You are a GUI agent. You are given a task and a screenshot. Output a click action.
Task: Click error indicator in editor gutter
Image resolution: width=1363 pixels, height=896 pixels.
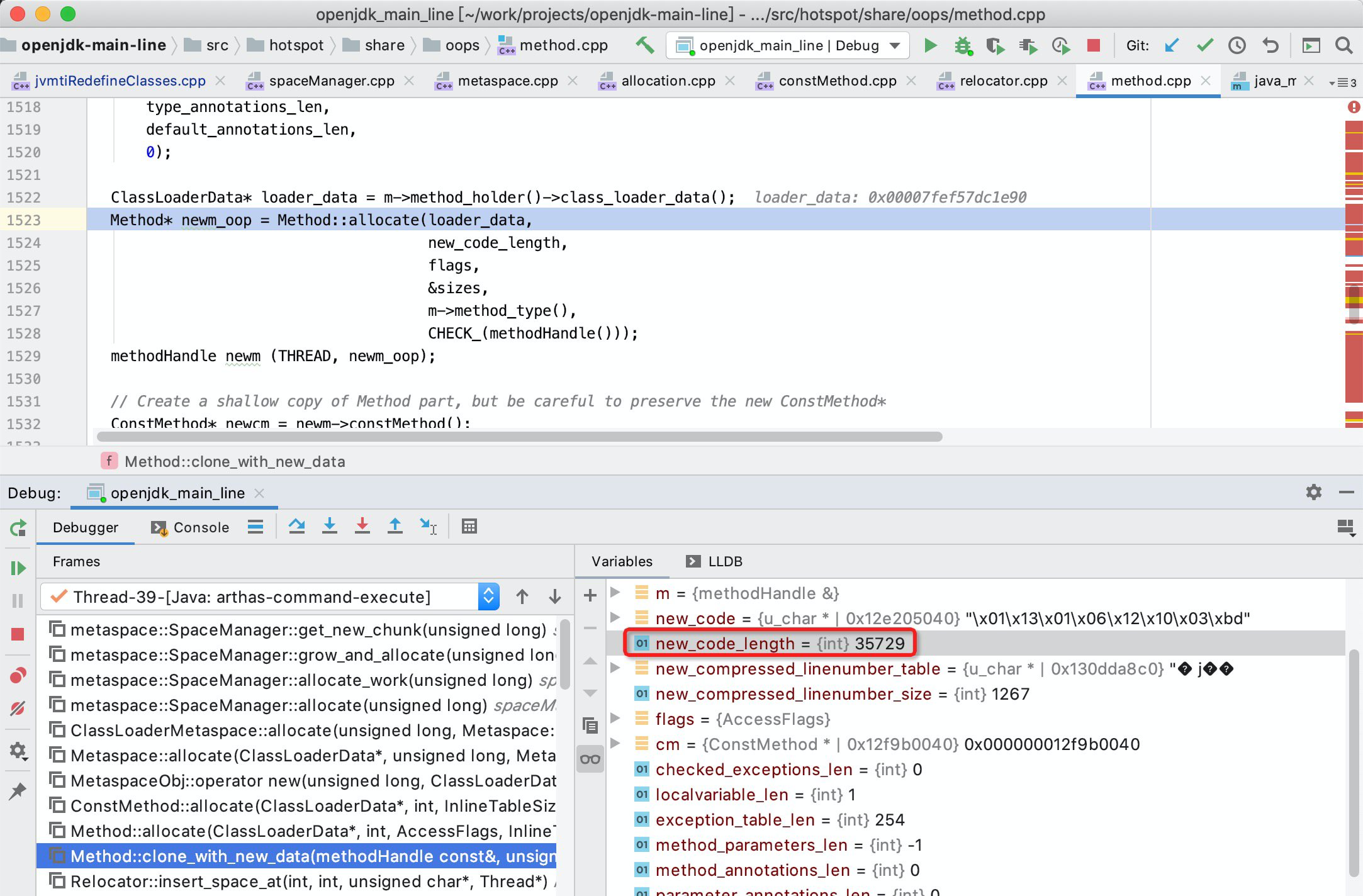(x=1354, y=107)
